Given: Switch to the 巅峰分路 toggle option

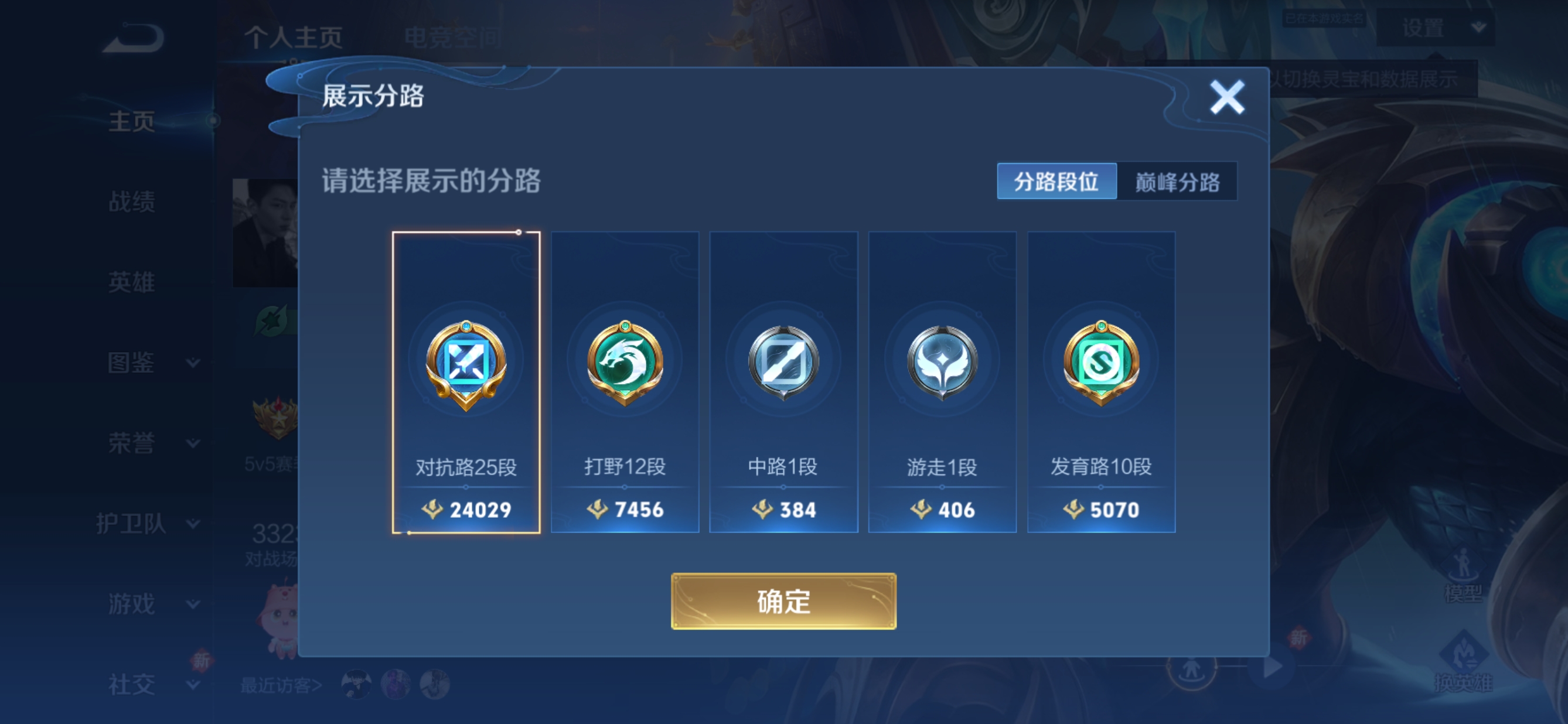Looking at the screenshot, I should point(1177,180).
